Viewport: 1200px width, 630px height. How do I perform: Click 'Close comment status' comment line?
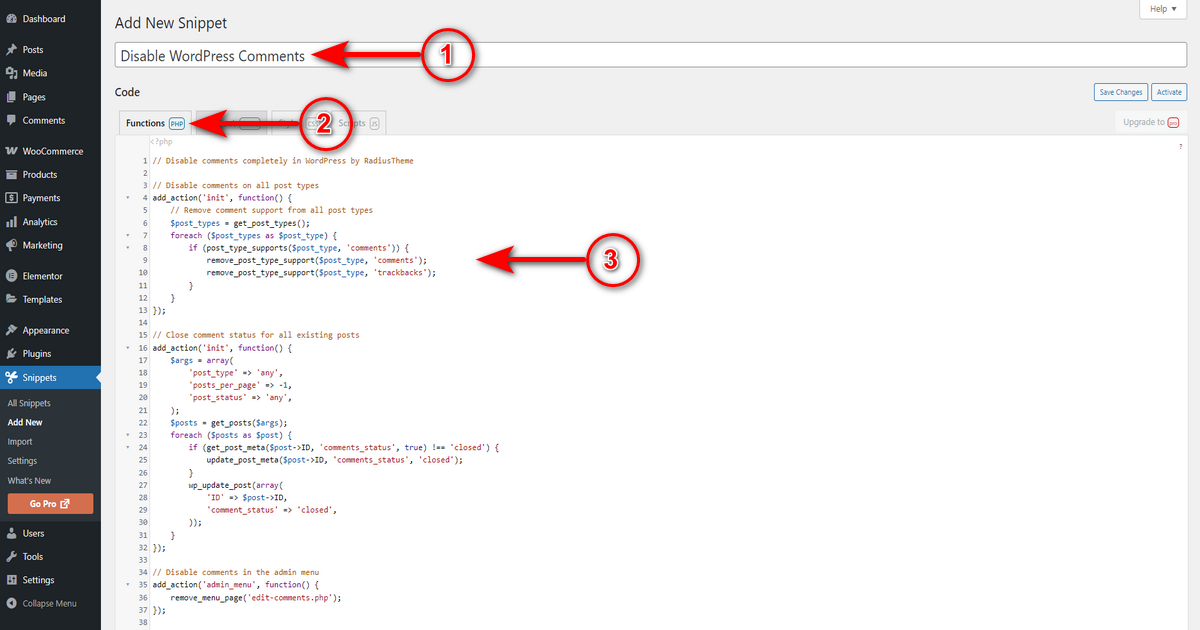pos(256,335)
